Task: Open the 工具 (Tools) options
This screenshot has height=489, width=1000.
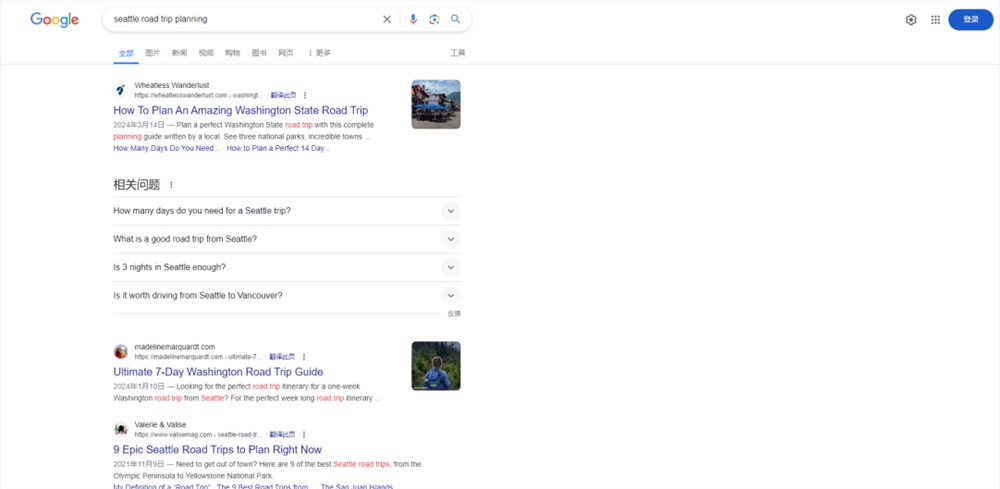Action: point(458,53)
